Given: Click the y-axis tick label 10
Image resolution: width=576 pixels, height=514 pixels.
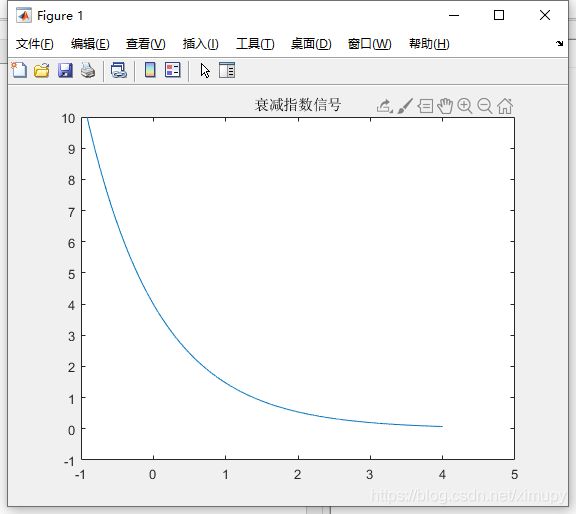Looking at the screenshot, I should tap(68, 119).
